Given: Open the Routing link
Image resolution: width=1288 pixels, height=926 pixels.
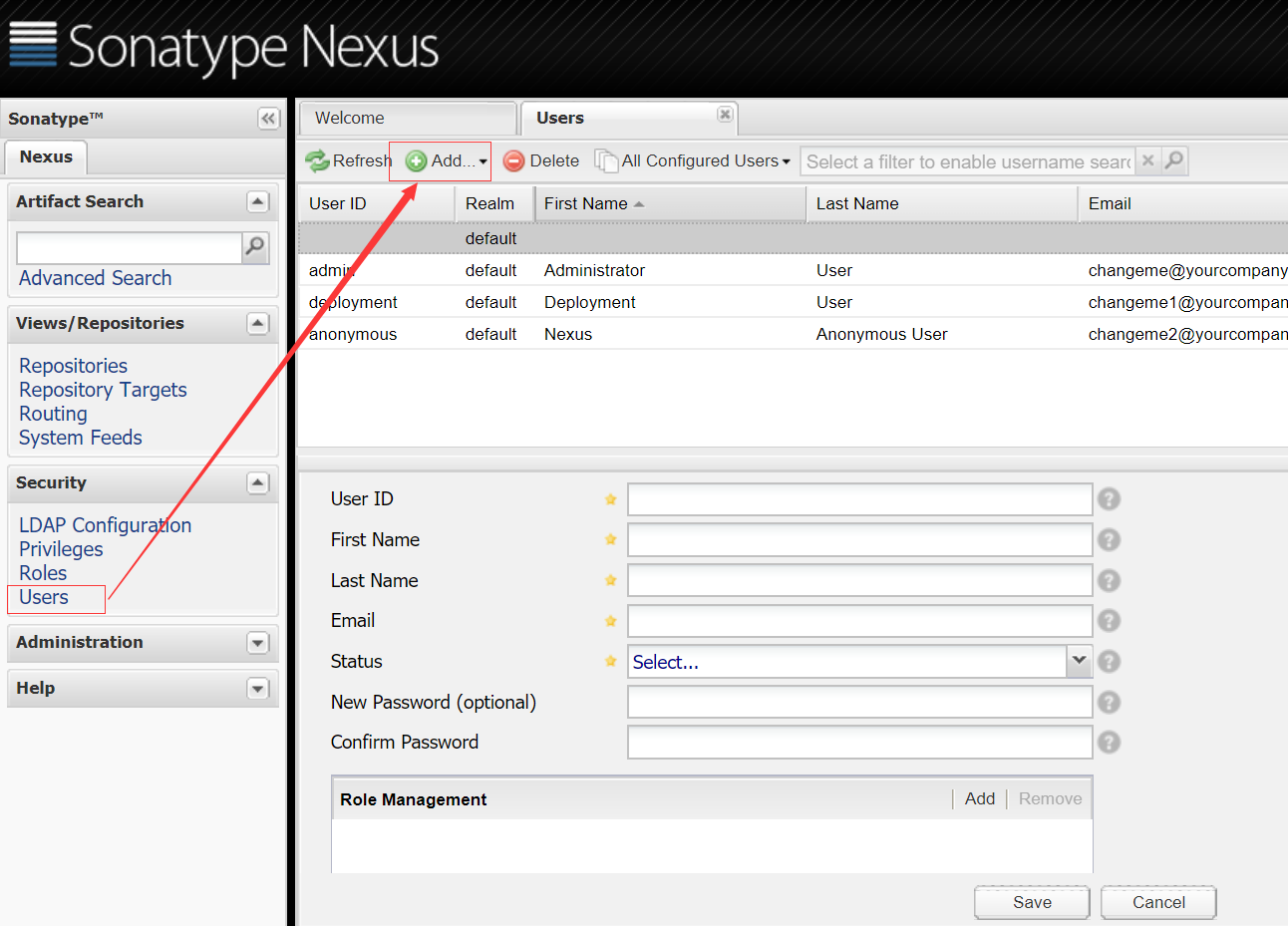Looking at the screenshot, I should pyautogui.click(x=53, y=414).
